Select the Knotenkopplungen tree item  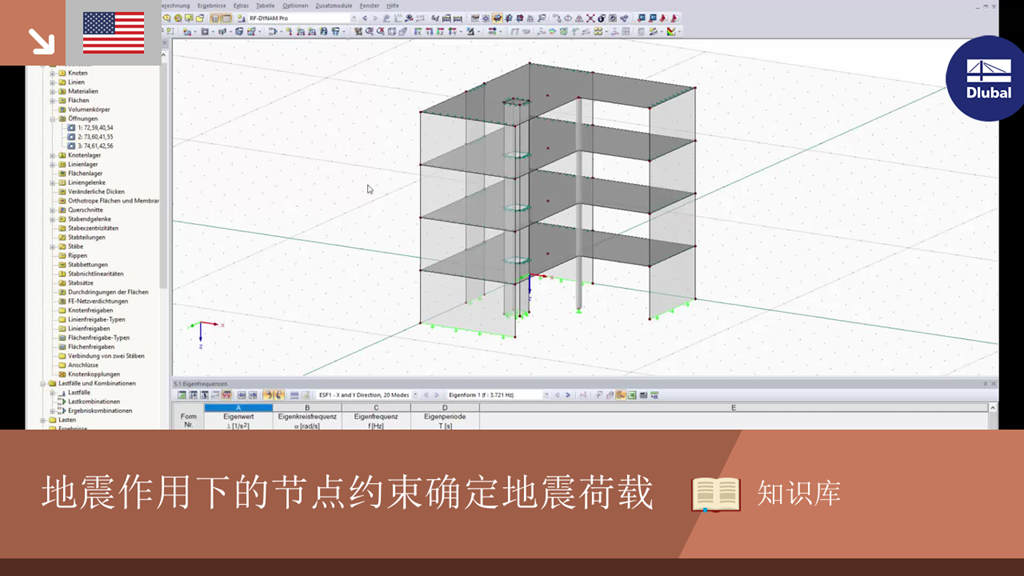[x=94, y=374]
